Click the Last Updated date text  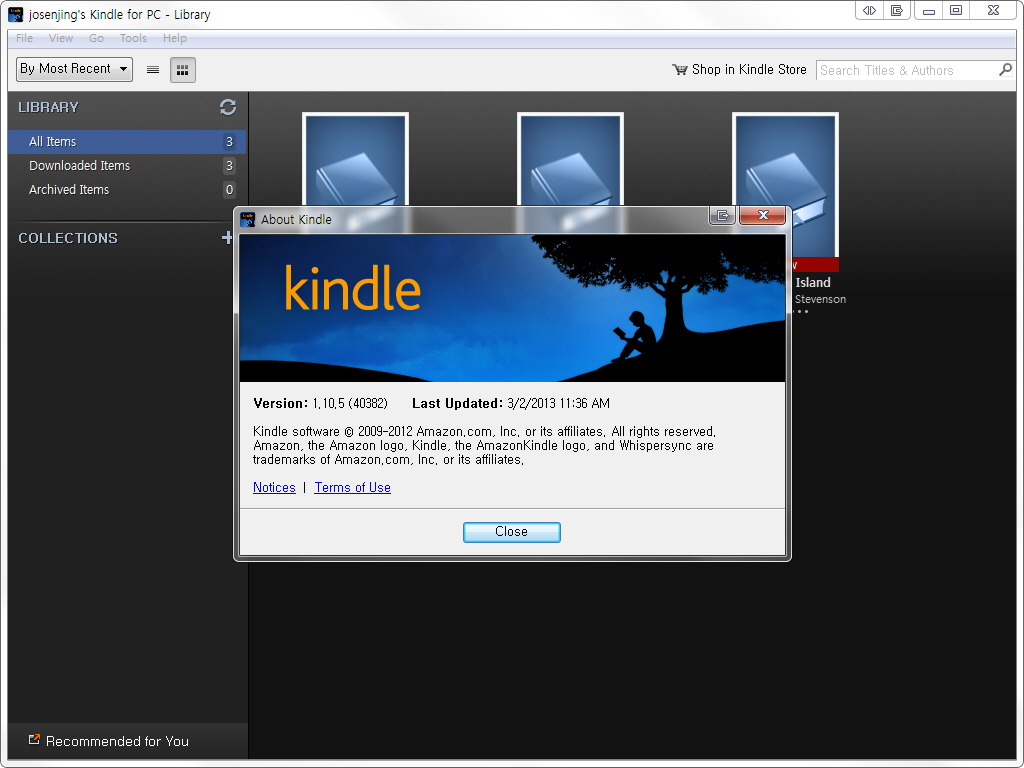coord(511,404)
